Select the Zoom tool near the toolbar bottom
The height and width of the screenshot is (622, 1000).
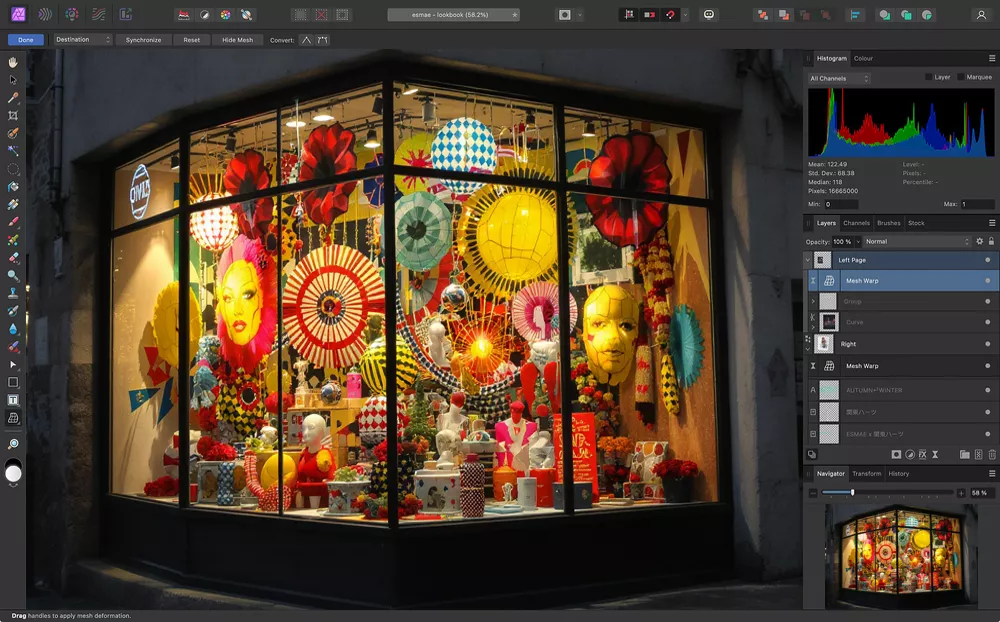pos(13,444)
